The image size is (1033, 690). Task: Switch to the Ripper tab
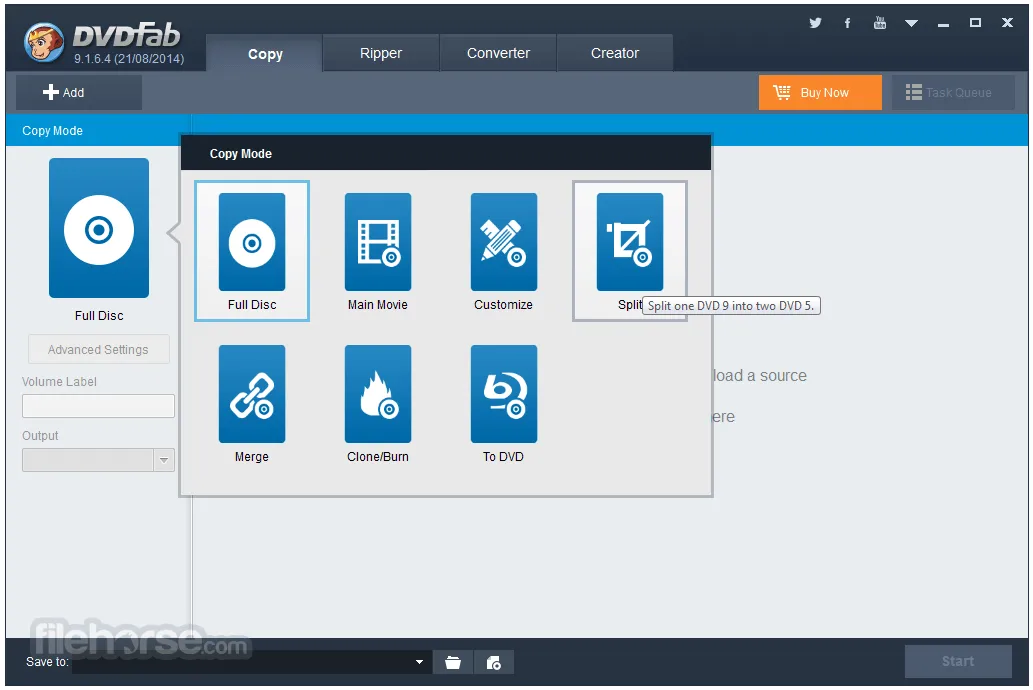coord(381,53)
